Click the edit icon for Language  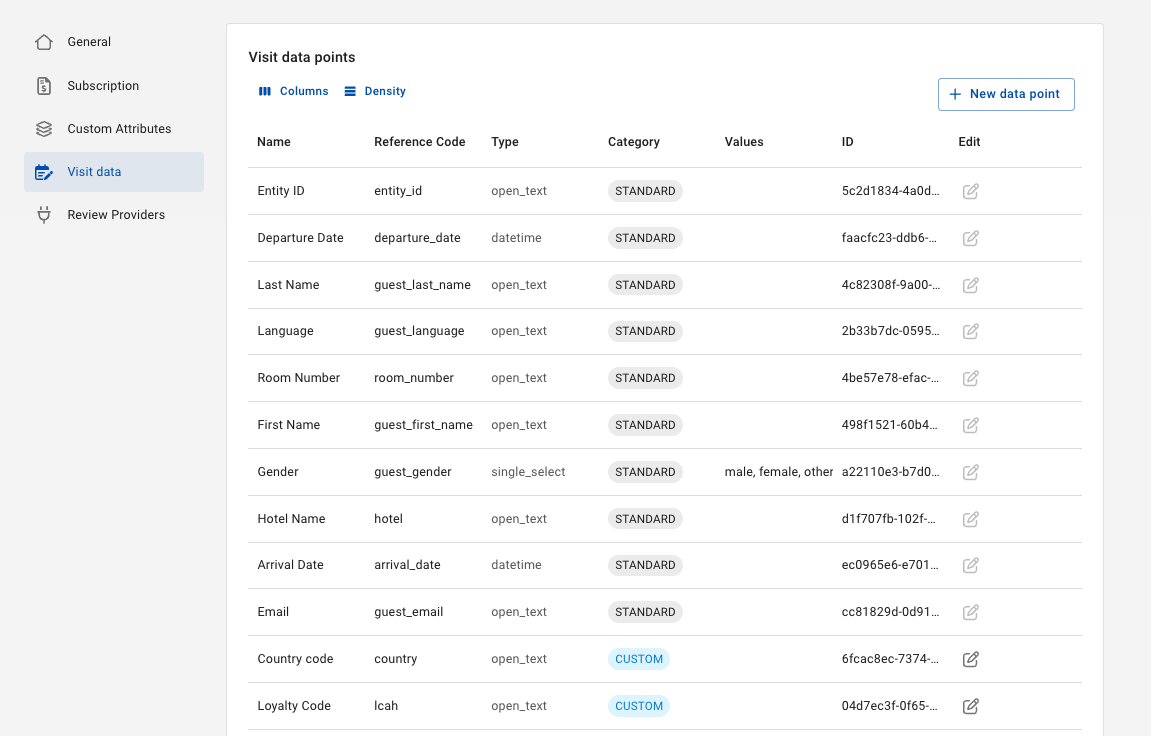(x=970, y=331)
